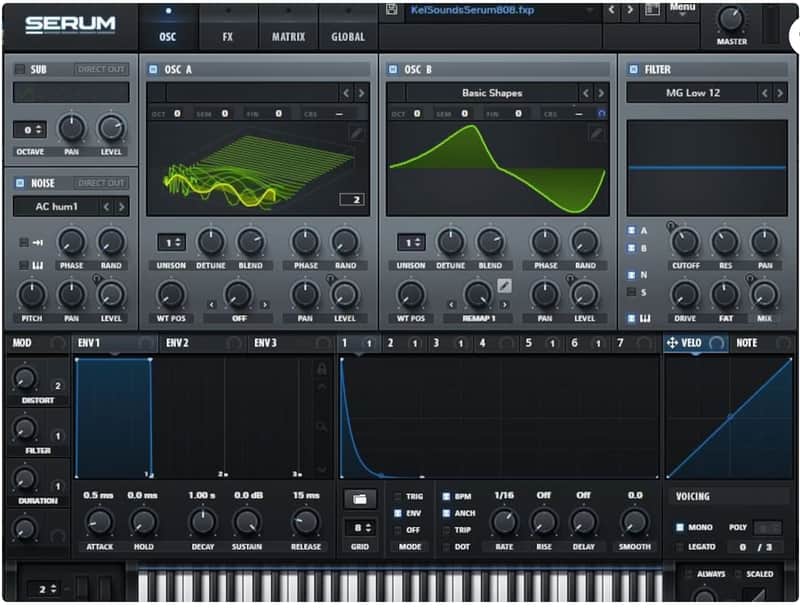800x610 pixels.
Task: Toggle filter routing for oscillator B
Action: 632,248
